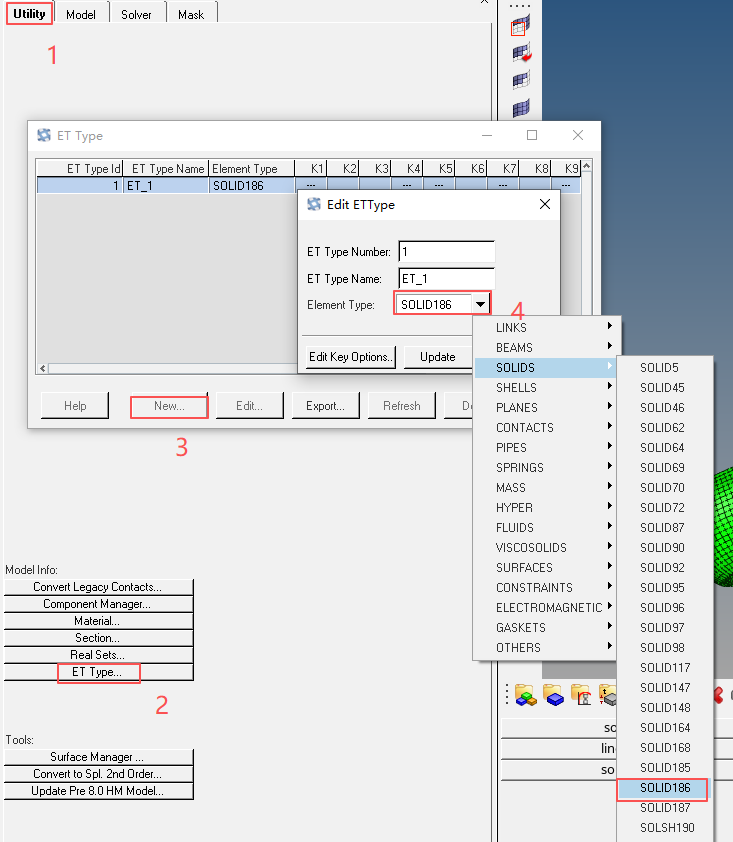Click in the ET Type Name field
Screen dimensions: 733x842
pyautogui.click(x=446, y=279)
